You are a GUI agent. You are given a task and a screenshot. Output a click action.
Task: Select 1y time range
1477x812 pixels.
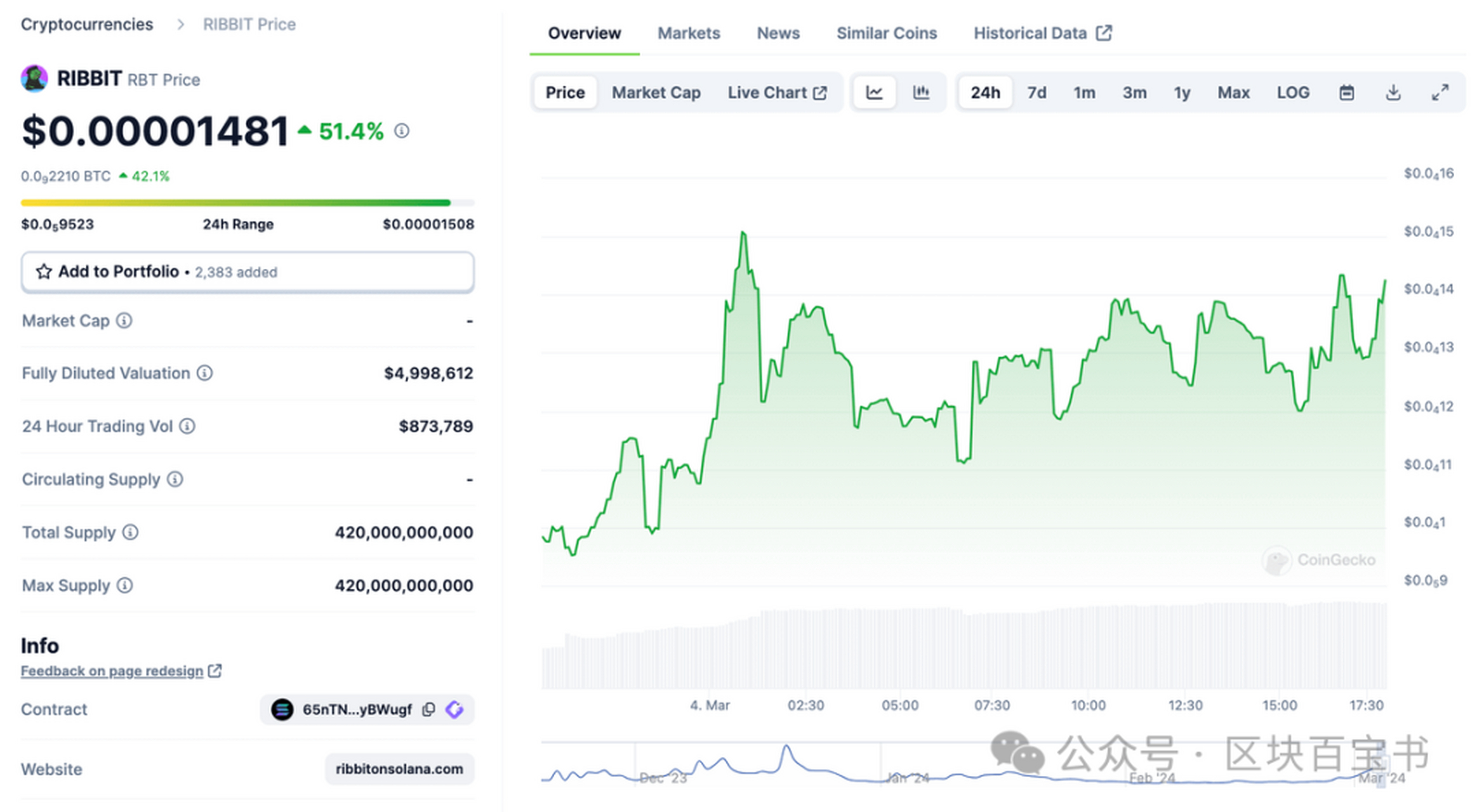[1182, 93]
